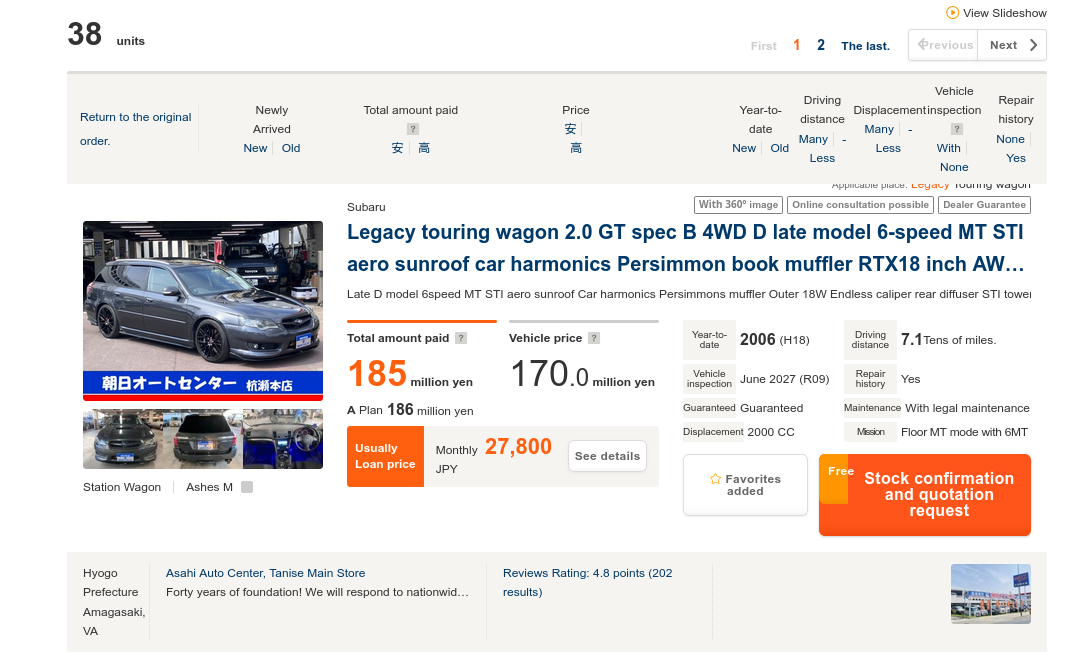
Task: Click the Station Wagon body type label
Action: [122, 487]
